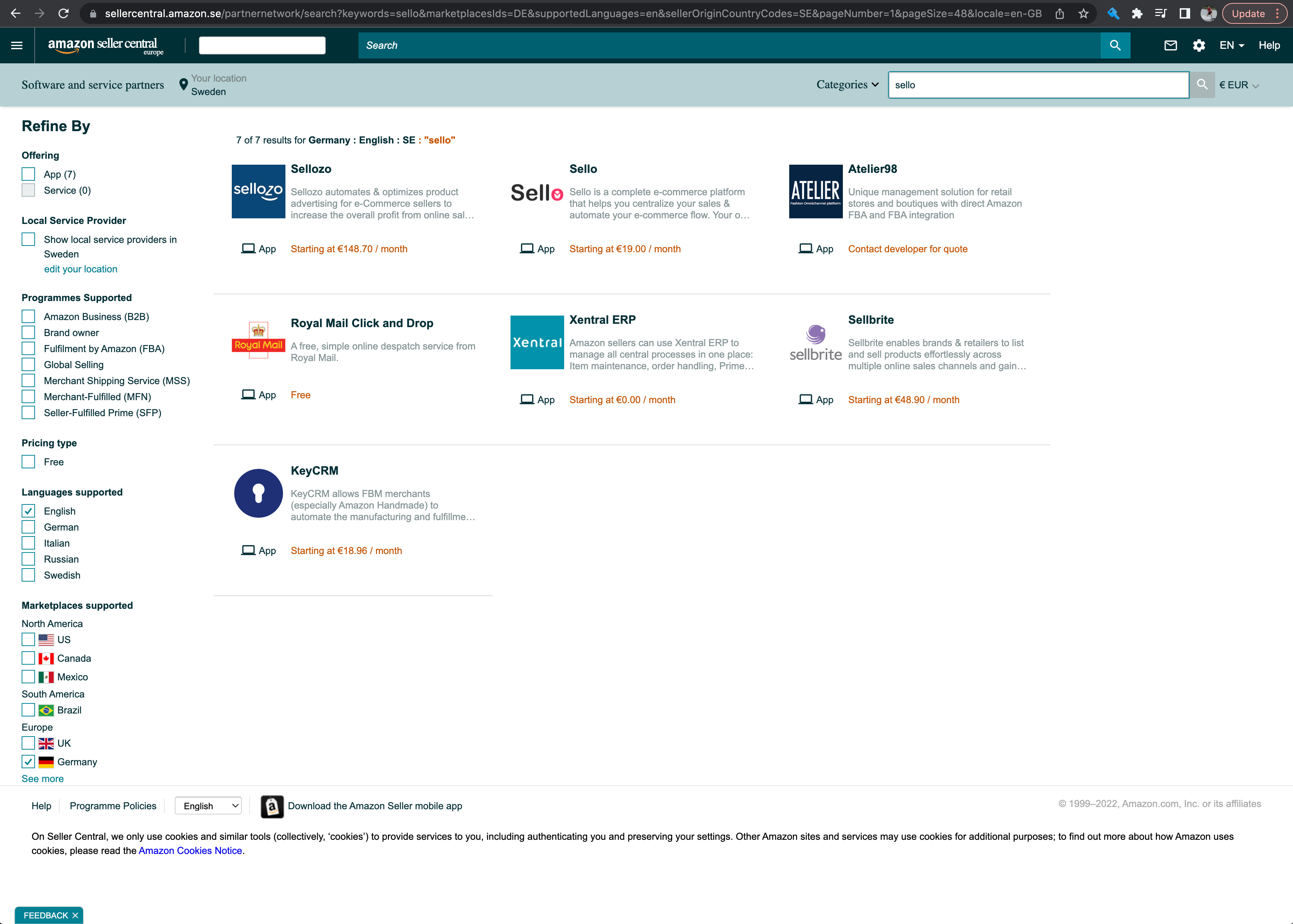Open the messages envelope icon
Viewport: 1293px width, 924px height.
point(1170,45)
